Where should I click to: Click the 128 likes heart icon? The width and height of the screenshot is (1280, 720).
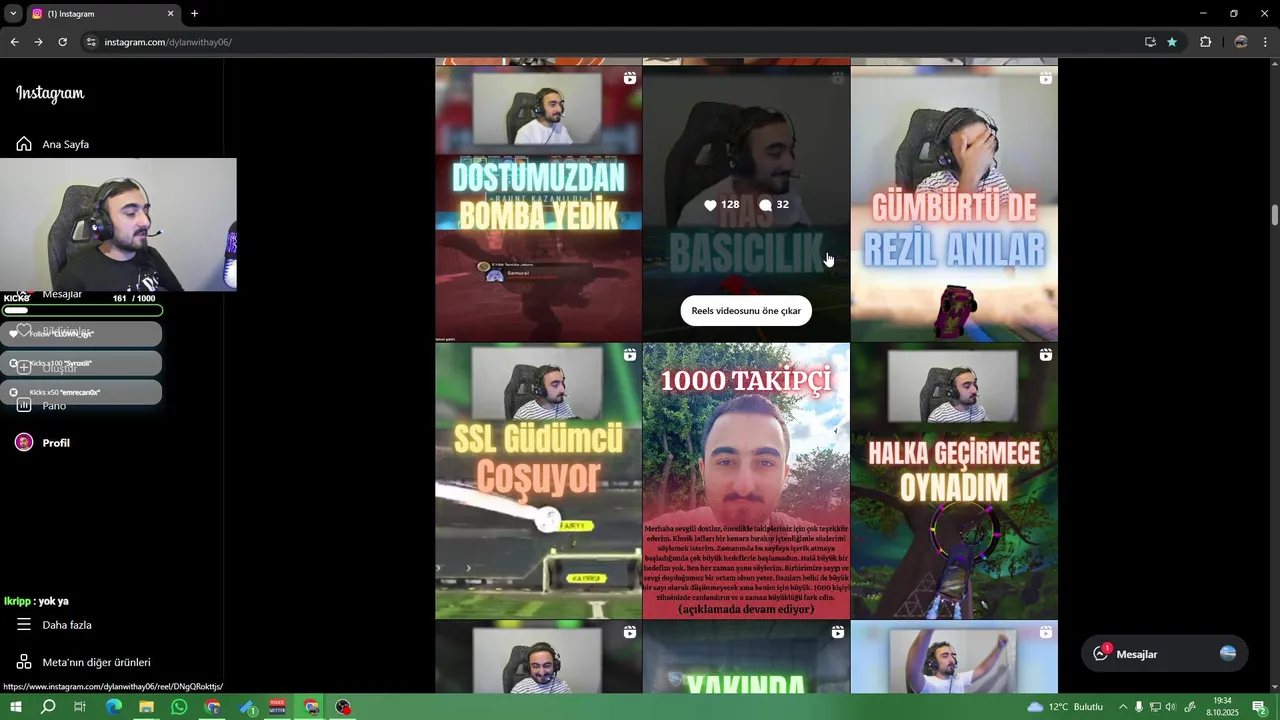point(710,205)
